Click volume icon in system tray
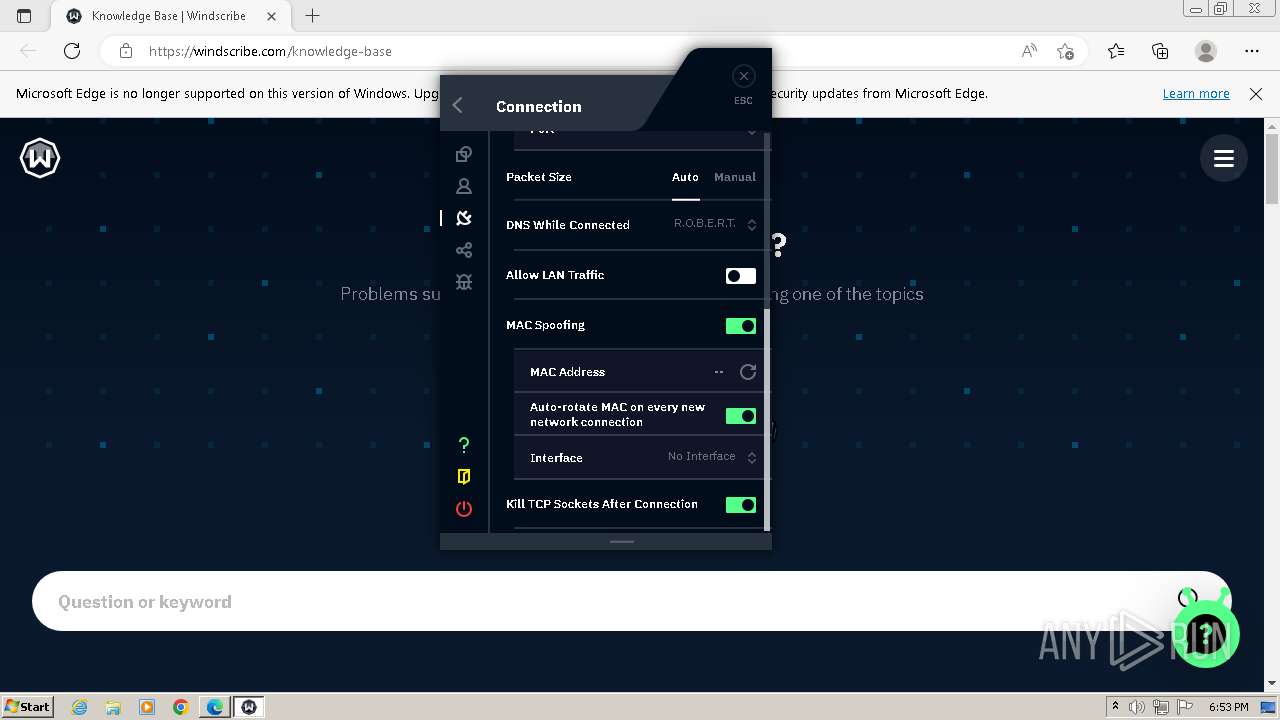Image resolution: width=1280 pixels, height=720 pixels. coord(1137,707)
